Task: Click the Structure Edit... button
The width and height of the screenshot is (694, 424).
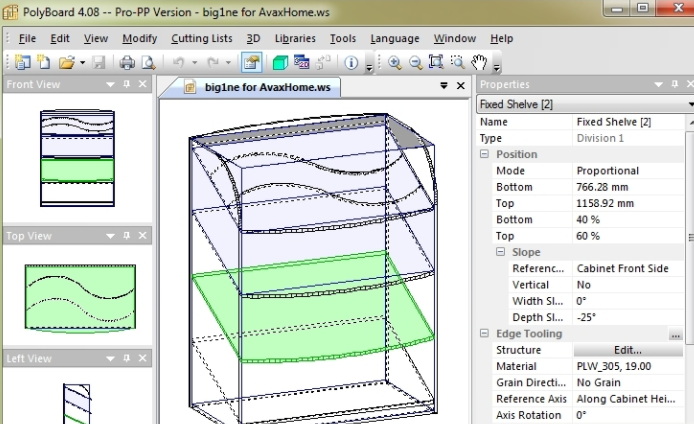Action: 627,350
